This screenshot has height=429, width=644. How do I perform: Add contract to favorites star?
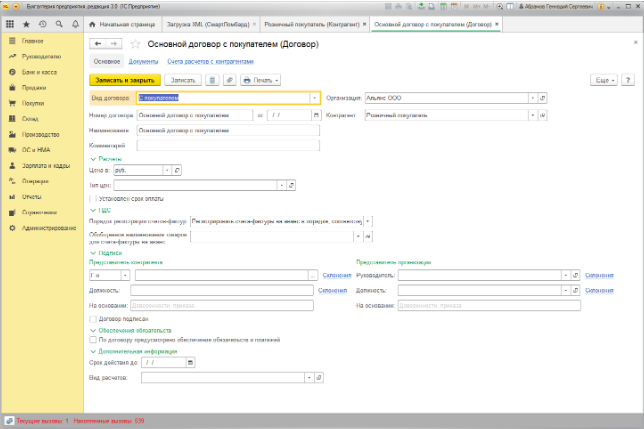(x=135, y=44)
